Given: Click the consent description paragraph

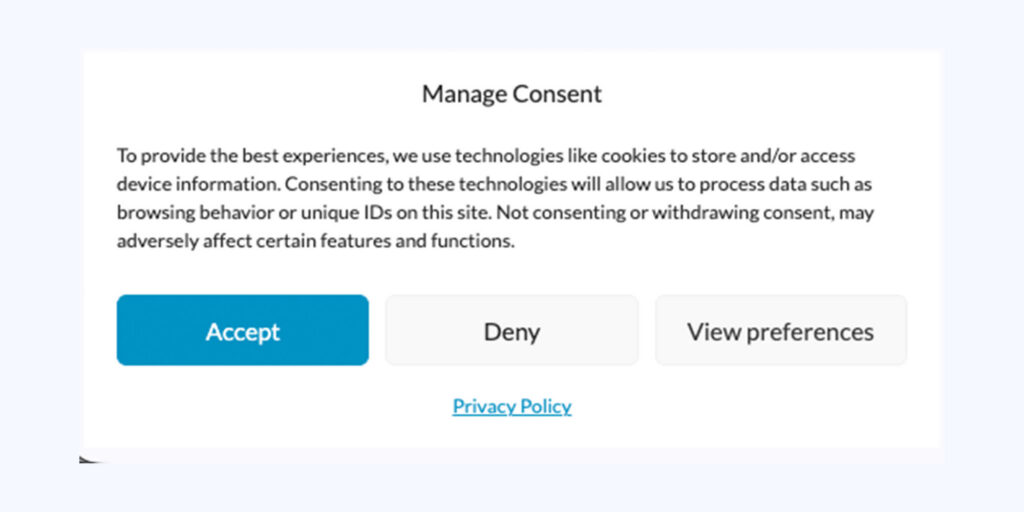Looking at the screenshot, I should (495, 199).
